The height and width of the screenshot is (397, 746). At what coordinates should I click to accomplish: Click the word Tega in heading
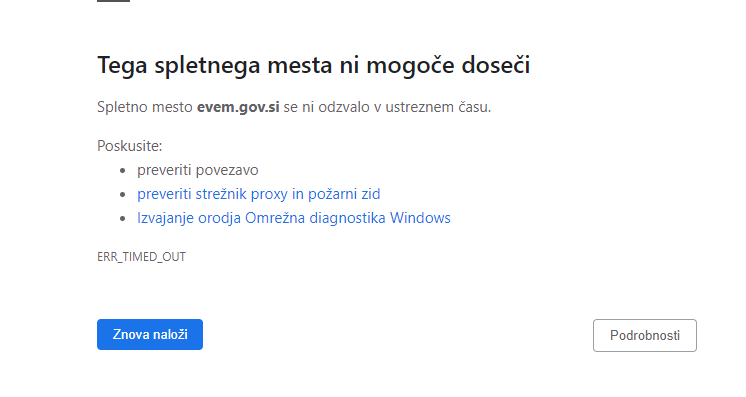coord(122,66)
